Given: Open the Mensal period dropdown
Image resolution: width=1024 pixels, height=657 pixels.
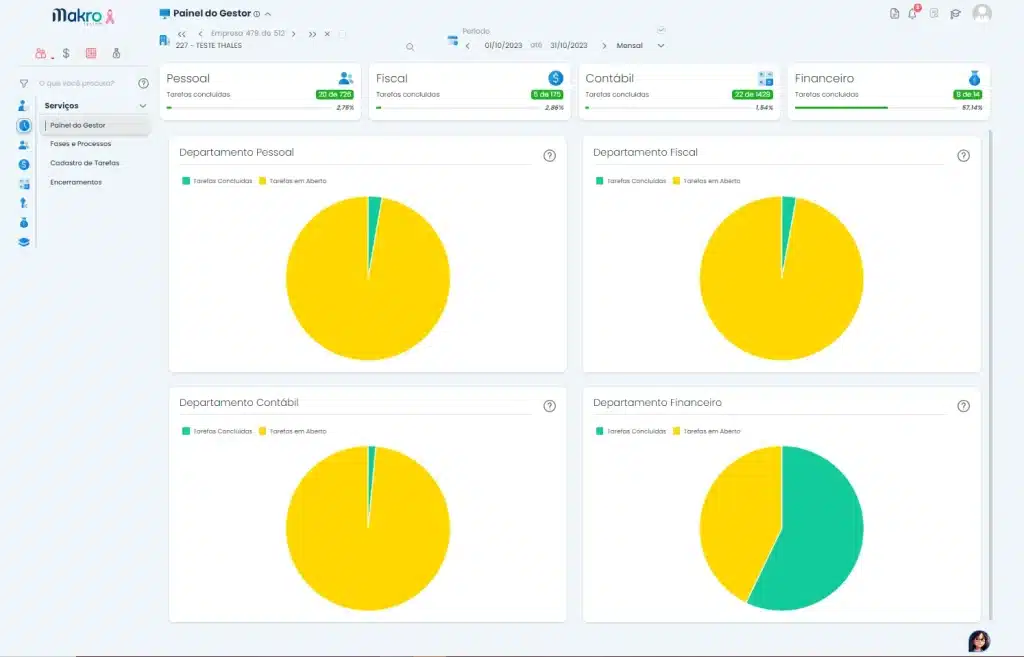Looking at the screenshot, I should tap(640, 46).
